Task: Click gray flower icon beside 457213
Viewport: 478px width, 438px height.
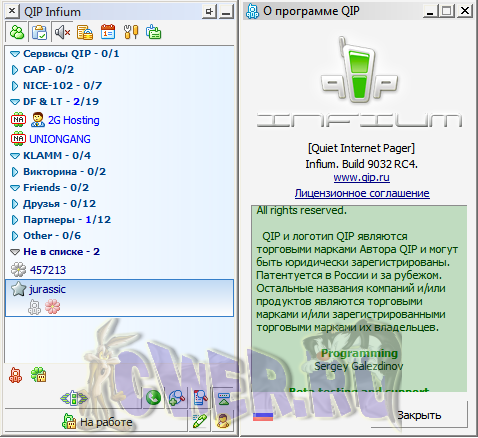Action: 18,270
